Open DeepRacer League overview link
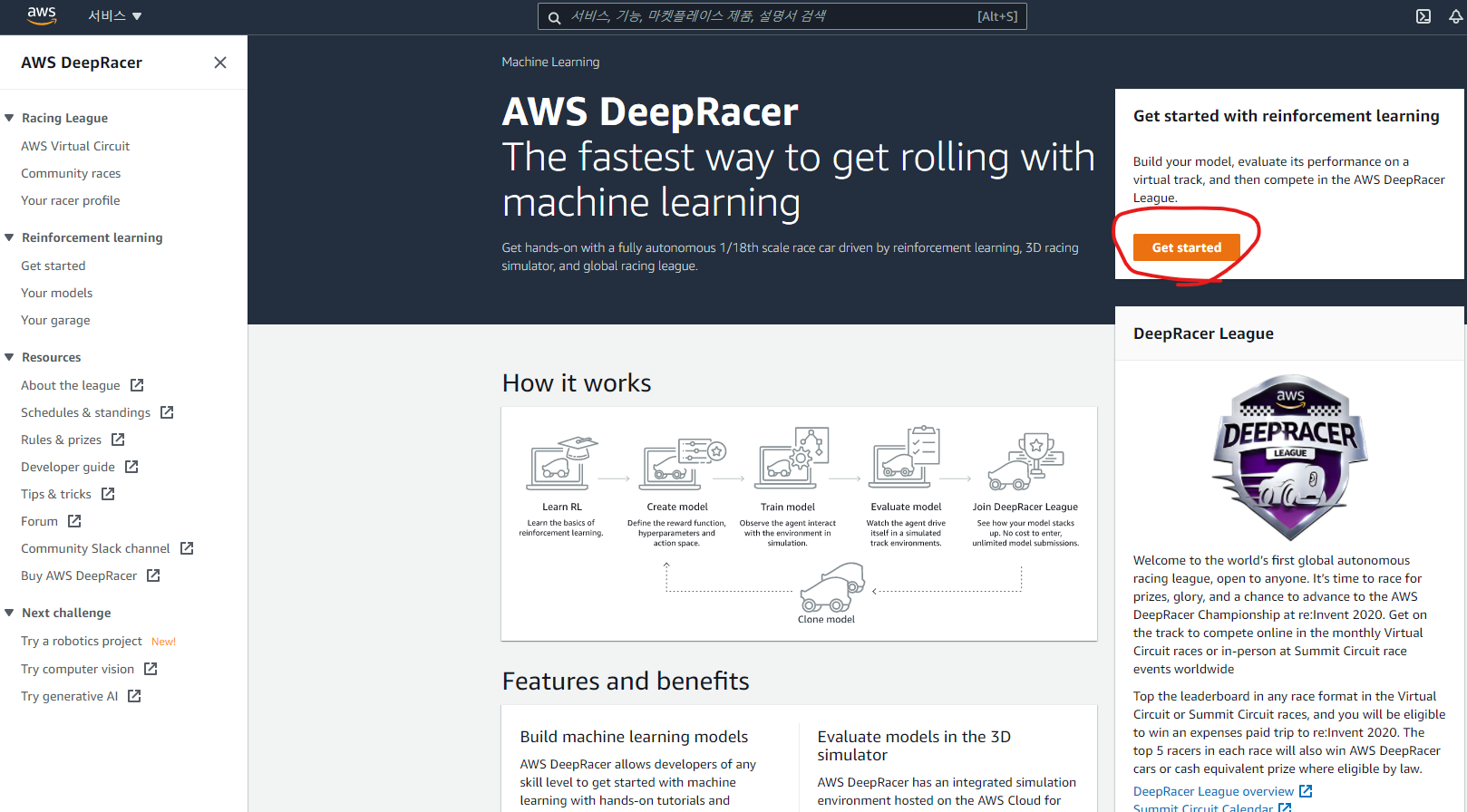Screen dimensions: 1467x812 (x=1213, y=791)
